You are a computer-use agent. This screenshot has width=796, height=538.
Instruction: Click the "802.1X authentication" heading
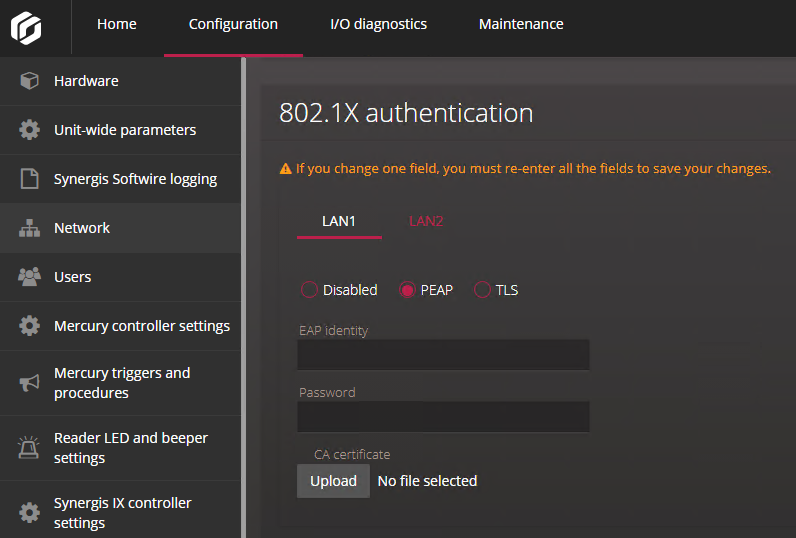click(406, 113)
